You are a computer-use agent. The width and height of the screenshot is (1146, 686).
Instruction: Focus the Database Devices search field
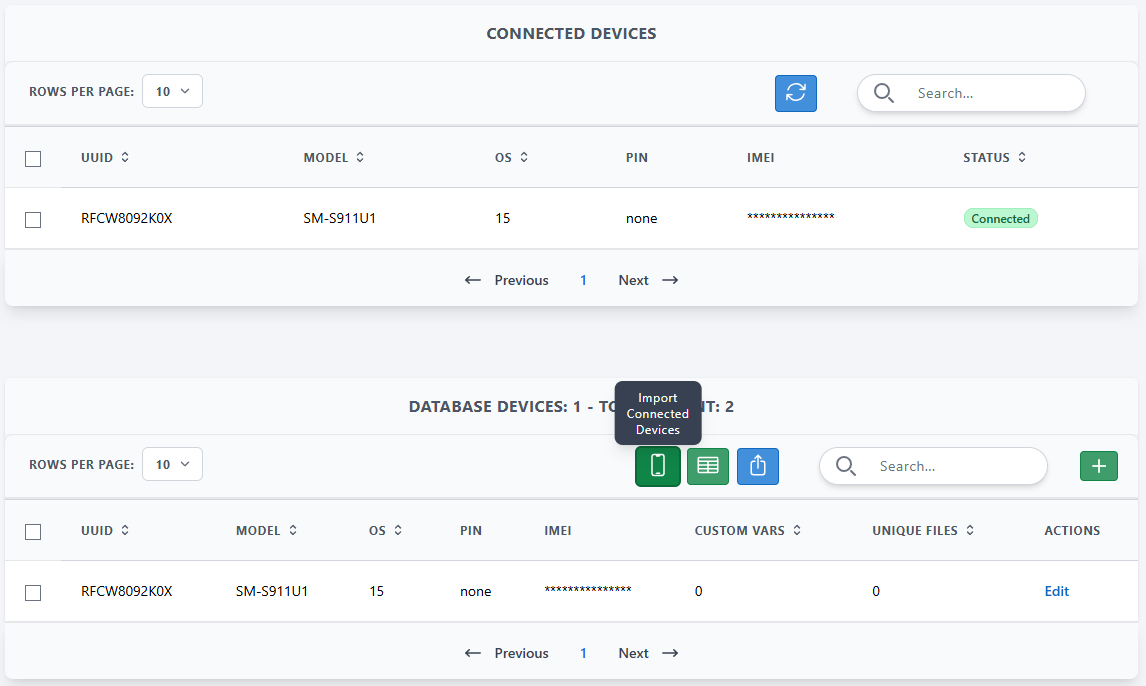pyautogui.click(x=933, y=466)
